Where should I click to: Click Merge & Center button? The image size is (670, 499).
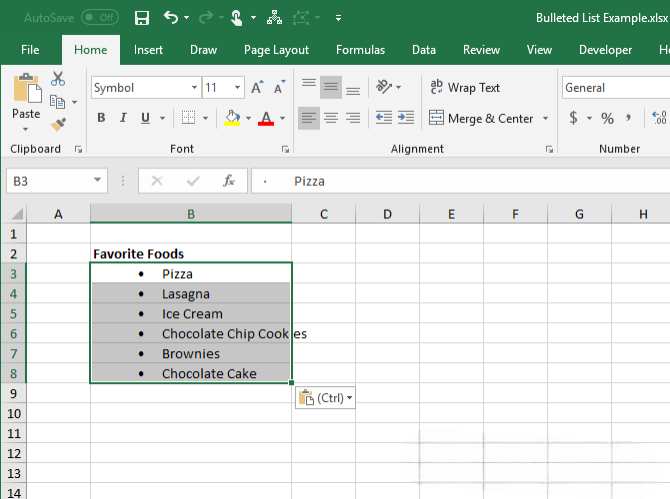[481, 118]
